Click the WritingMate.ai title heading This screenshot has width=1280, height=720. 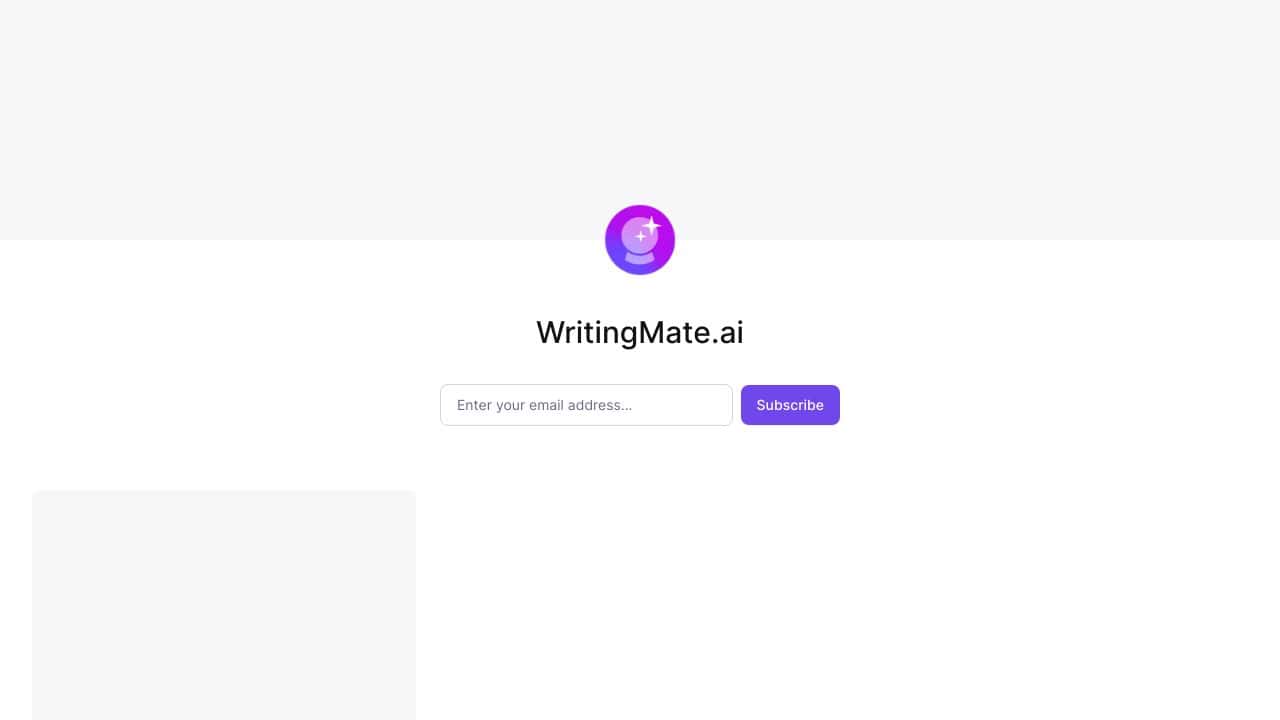(x=640, y=332)
